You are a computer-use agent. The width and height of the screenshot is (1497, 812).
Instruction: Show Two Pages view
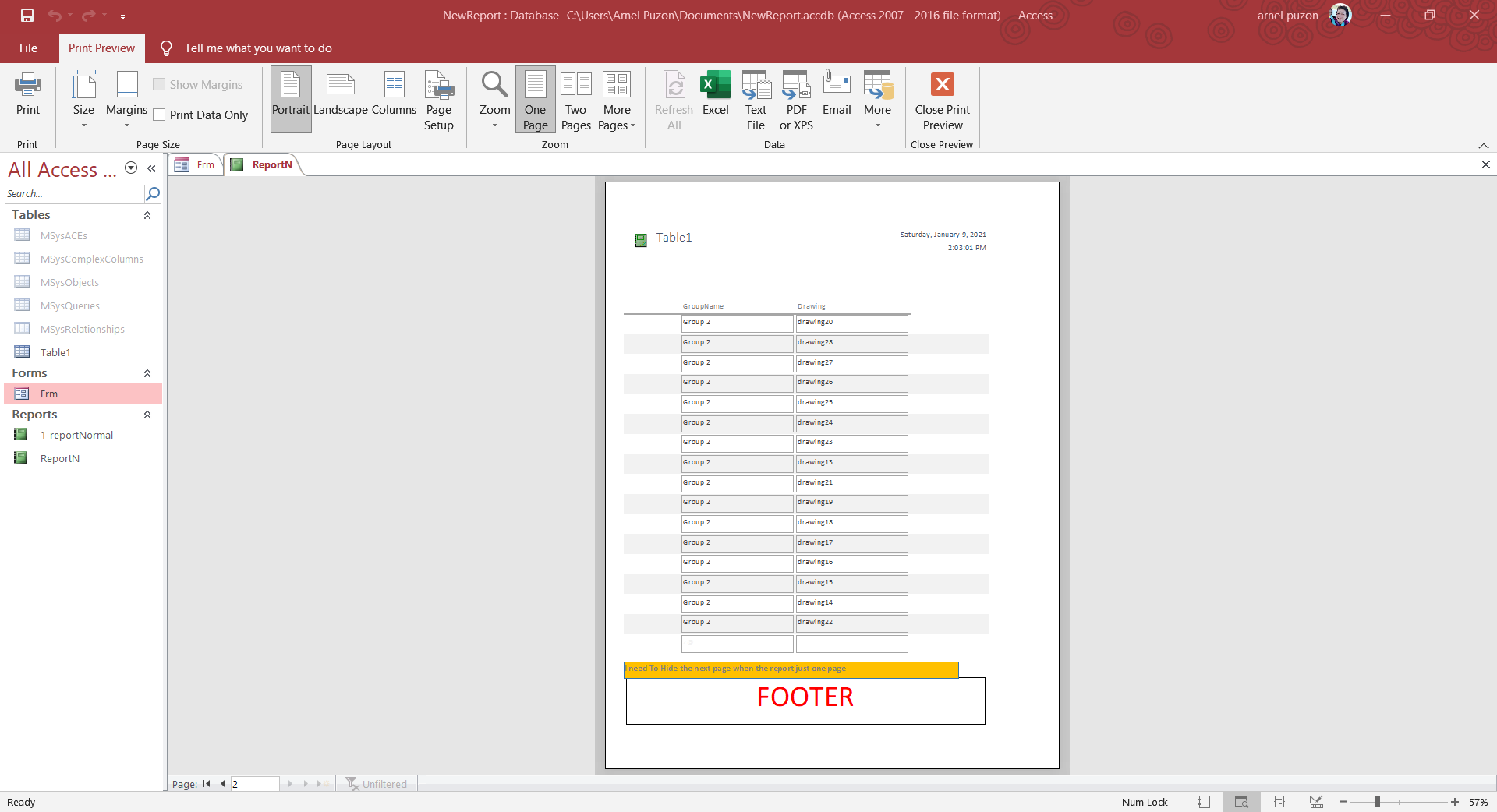[576, 100]
